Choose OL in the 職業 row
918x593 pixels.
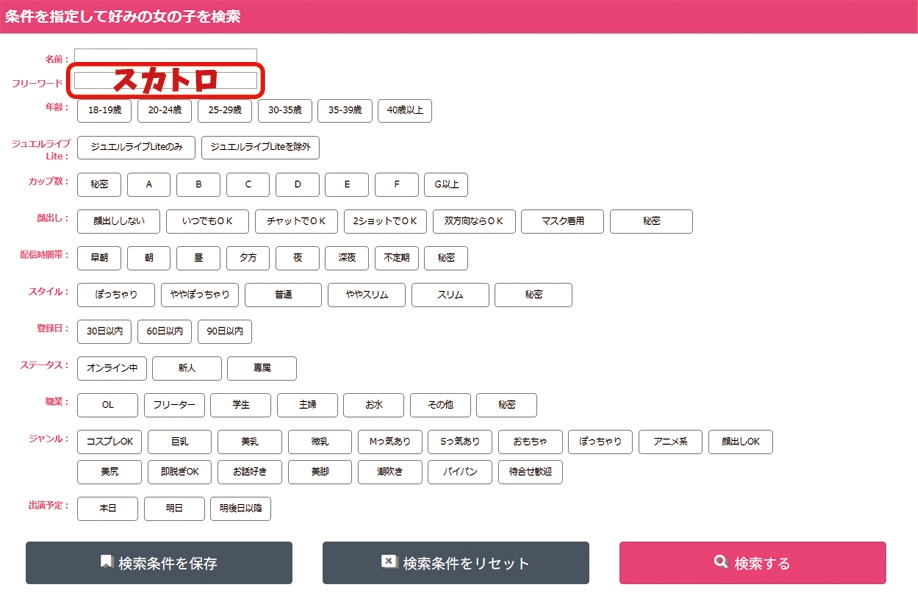[x=107, y=405]
